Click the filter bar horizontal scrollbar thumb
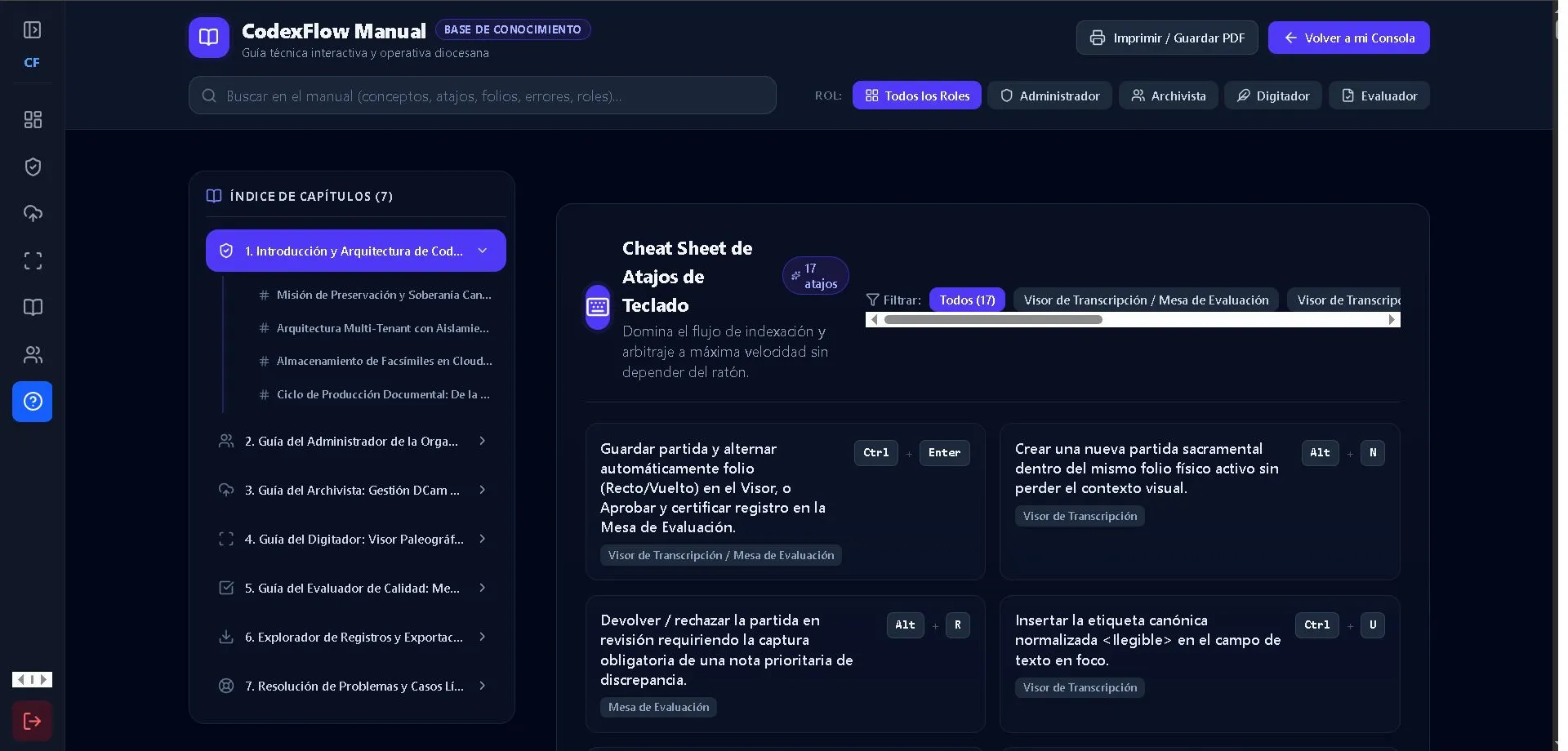The image size is (1568, 751). pos(993,320)
